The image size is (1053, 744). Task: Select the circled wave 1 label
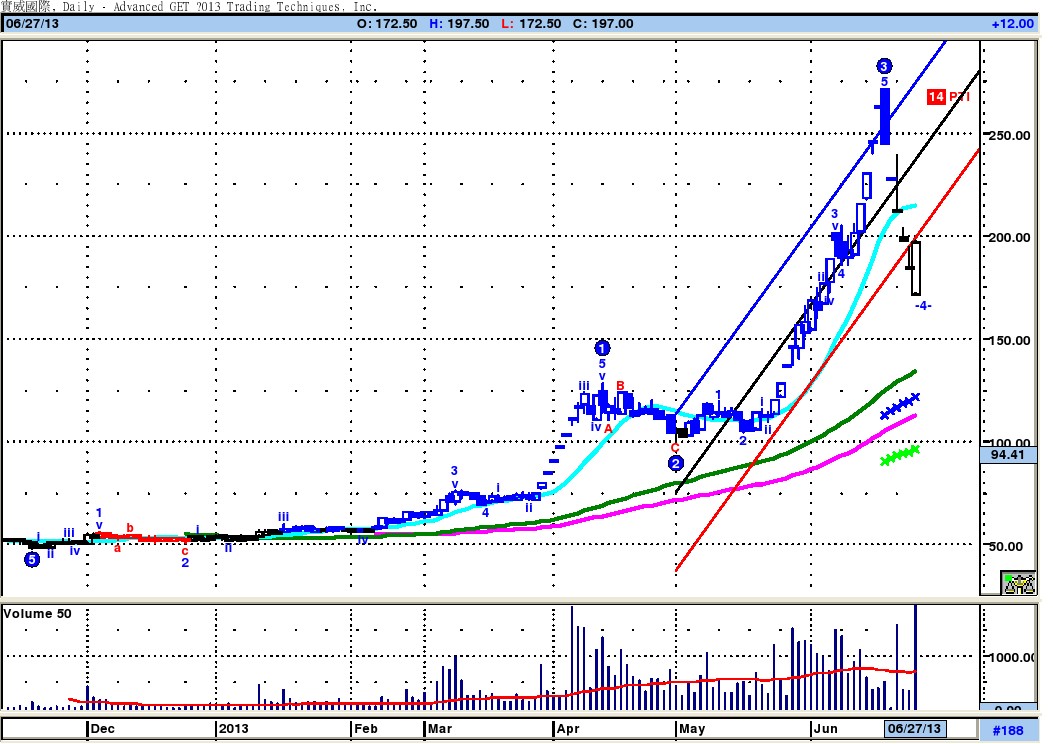pos(602,348)
